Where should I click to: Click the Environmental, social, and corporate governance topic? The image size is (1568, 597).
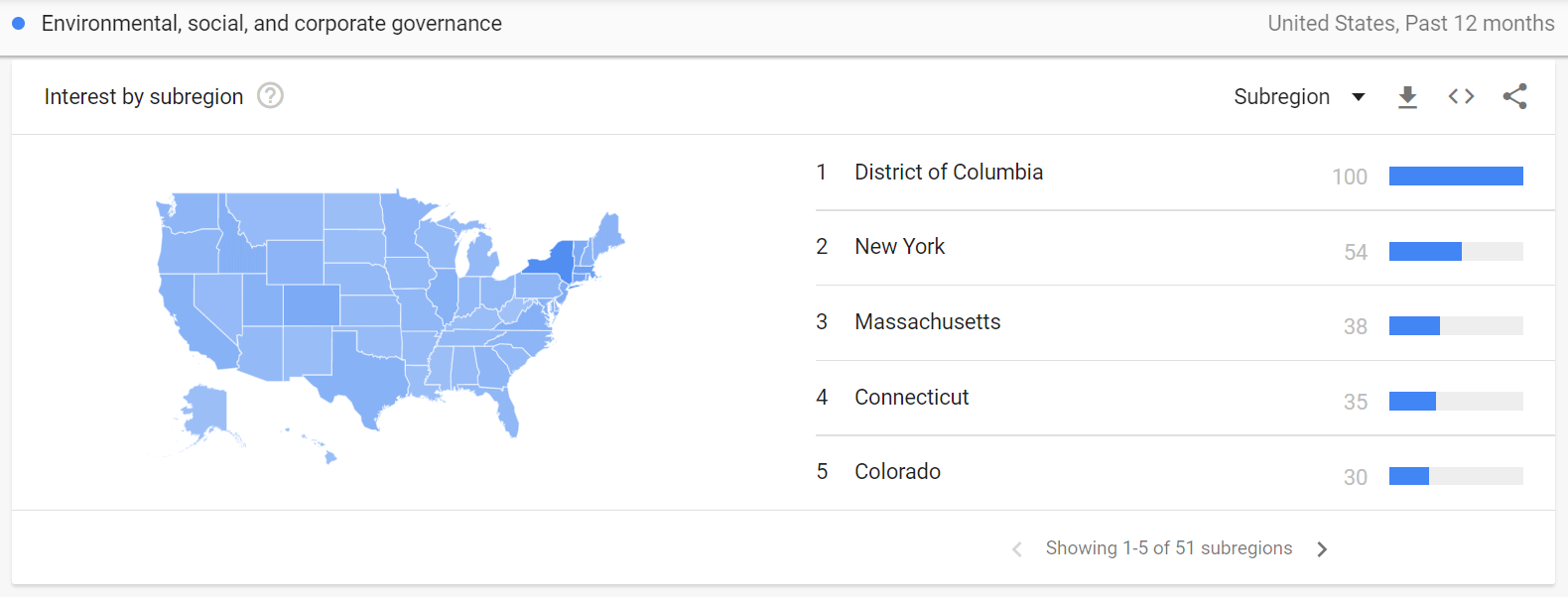coord(271,23)
